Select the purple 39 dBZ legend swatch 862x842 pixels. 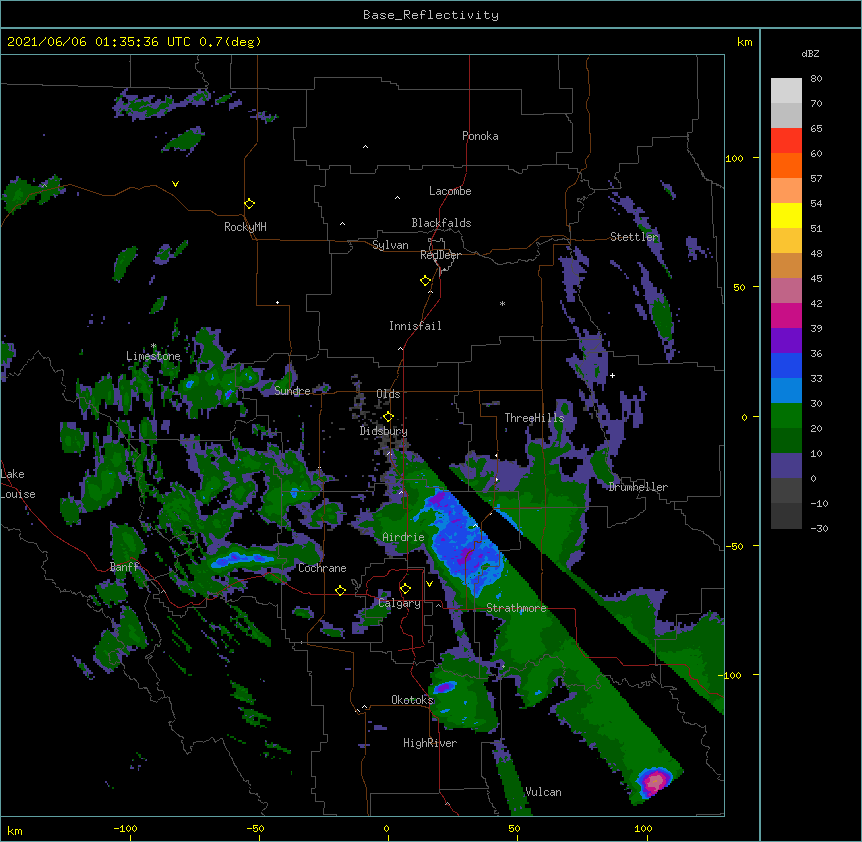786,341
